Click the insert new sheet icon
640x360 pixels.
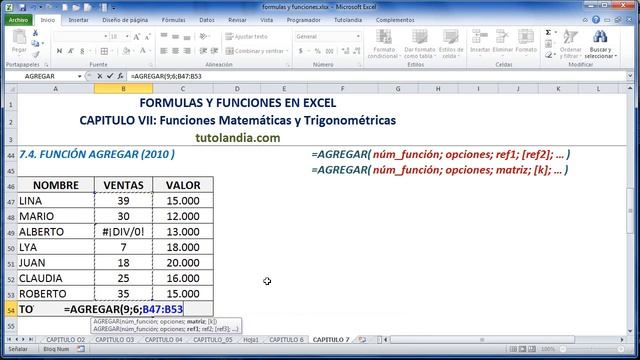362,340
